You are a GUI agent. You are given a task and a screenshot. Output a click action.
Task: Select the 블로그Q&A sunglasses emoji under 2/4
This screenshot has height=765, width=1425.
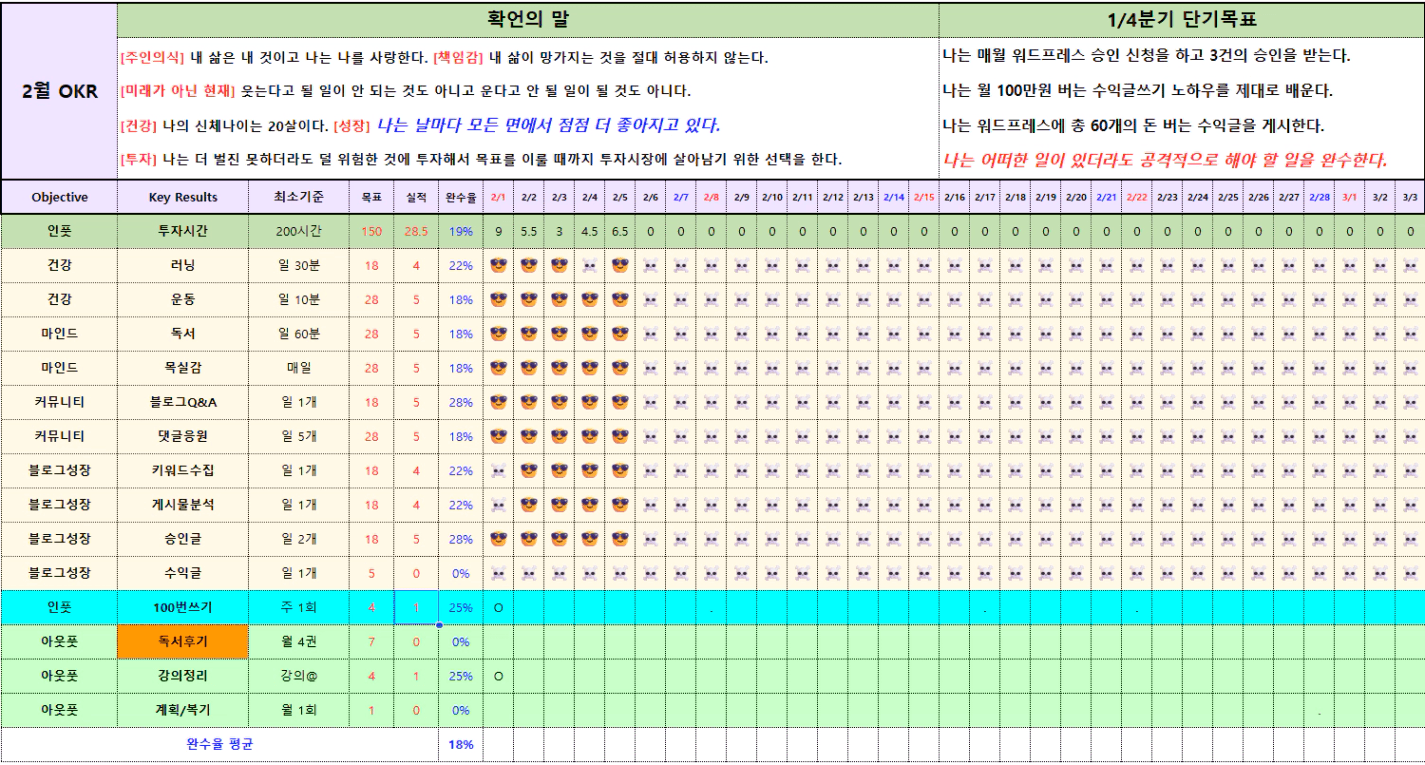[x=590, y=402]
